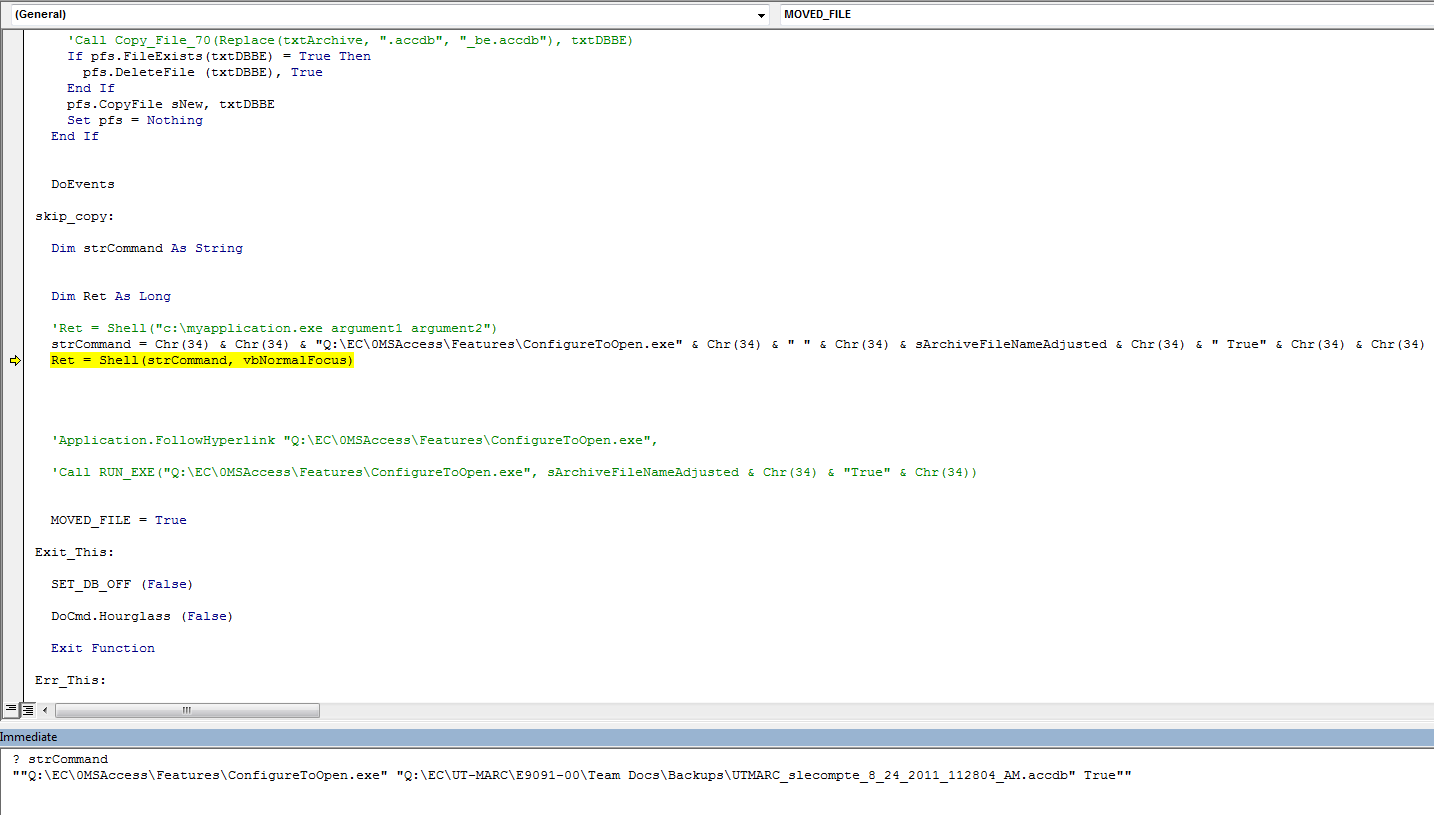Click the Immediate window title bar
Image resolution: width=1434 pixels, height=815 pixels.
tap(717, 737)
